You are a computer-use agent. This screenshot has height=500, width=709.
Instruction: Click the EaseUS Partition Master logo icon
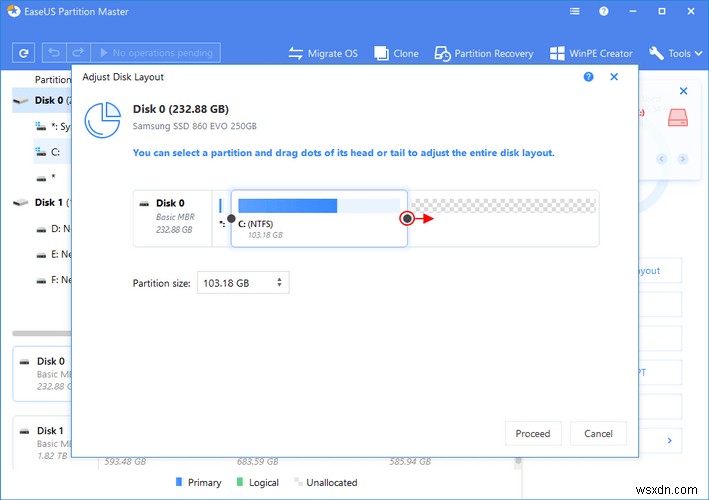pyautogui.click(x=14, y=11)
